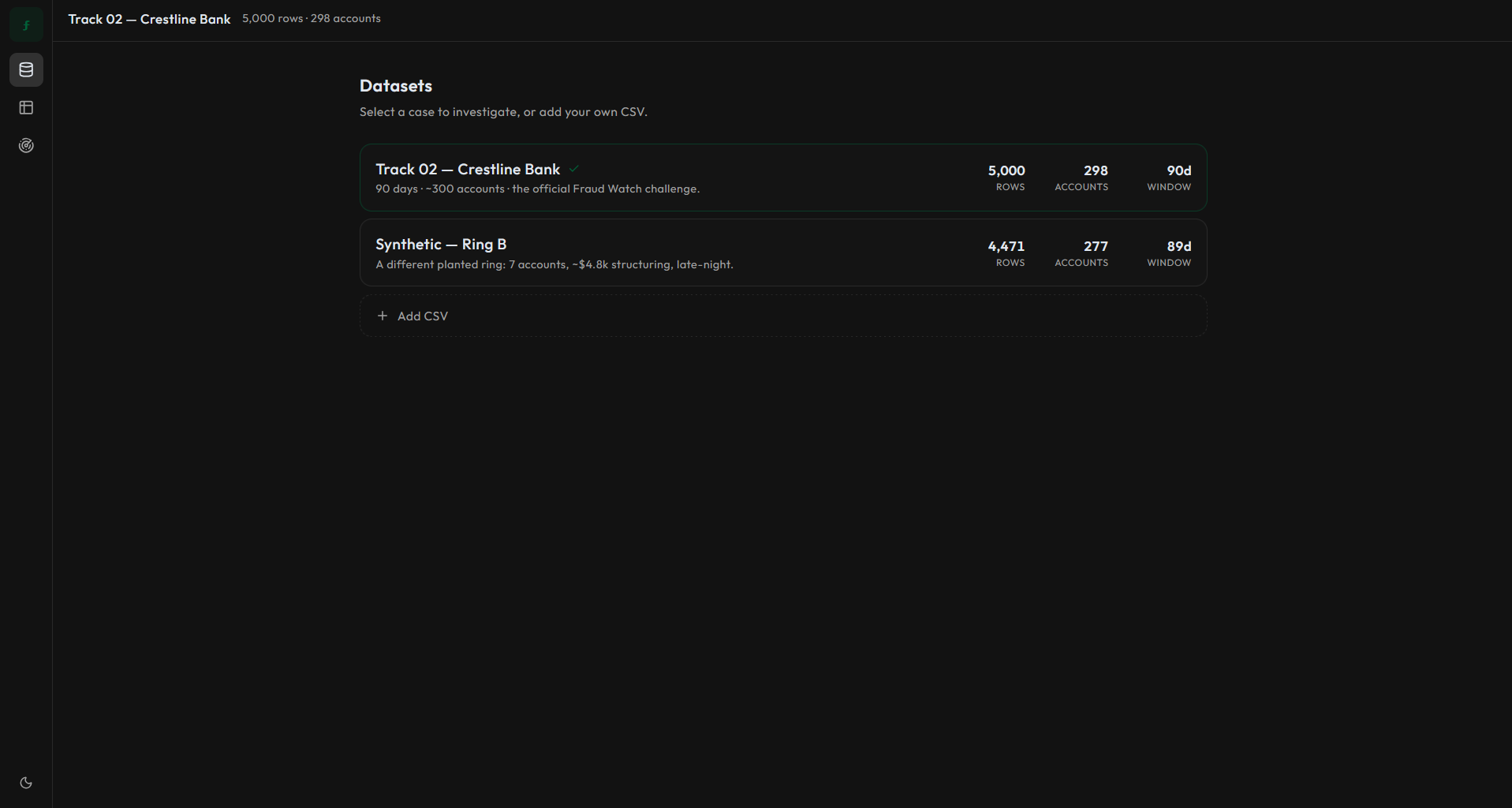
Task: Click the 5,000 ROWS stat on Crestline card
Action: [x=1006, y=178]
